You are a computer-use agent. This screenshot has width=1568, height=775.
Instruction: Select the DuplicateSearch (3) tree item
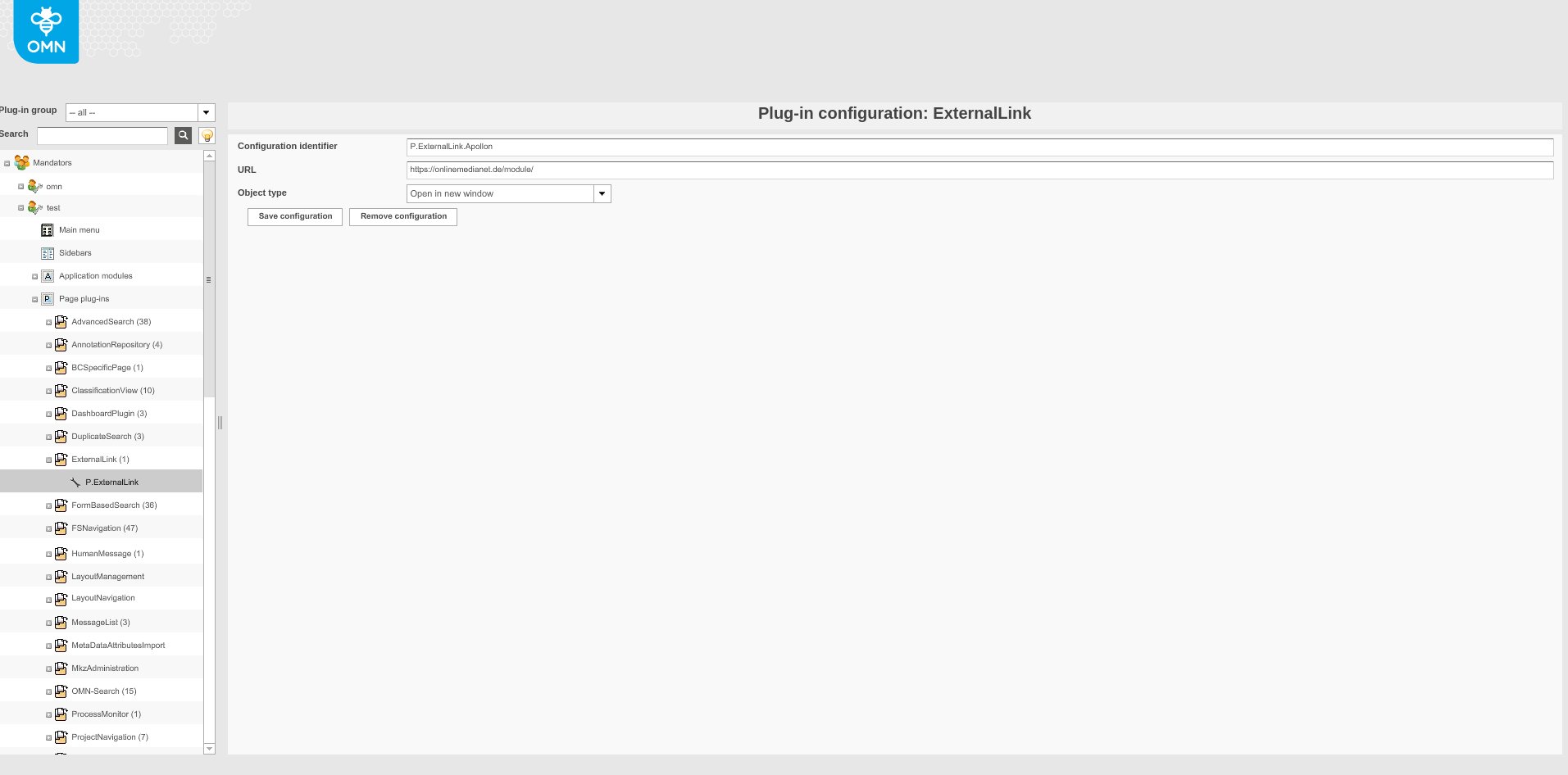pos(107,437)
